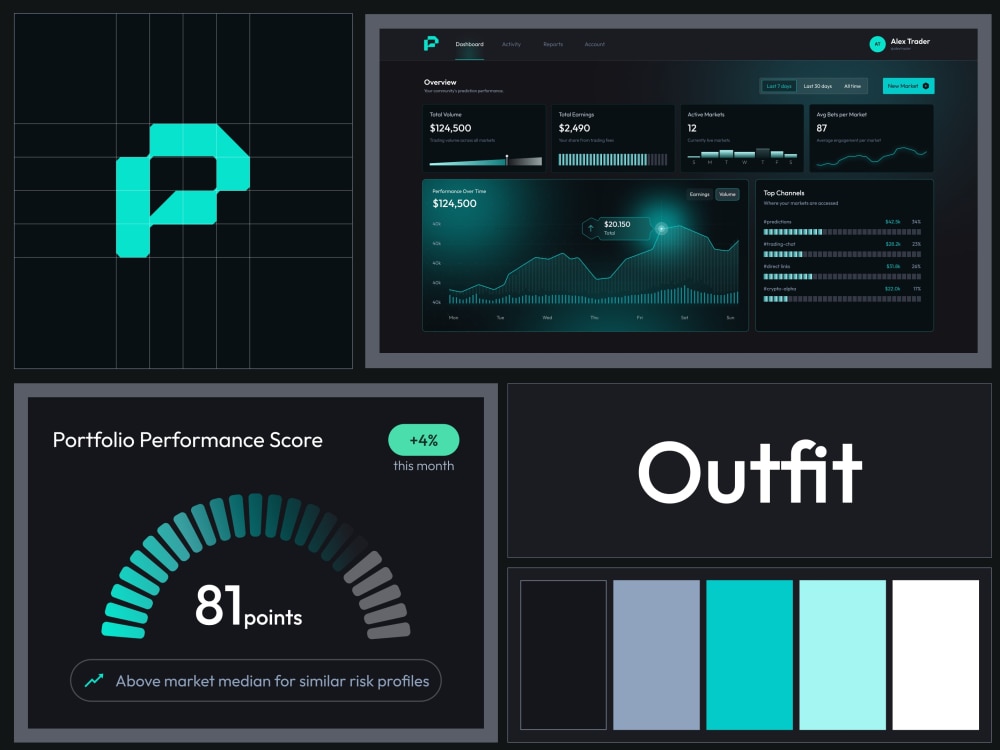Select the dark black color swatch
This screenshot has height=750, width=1000.
563,655
